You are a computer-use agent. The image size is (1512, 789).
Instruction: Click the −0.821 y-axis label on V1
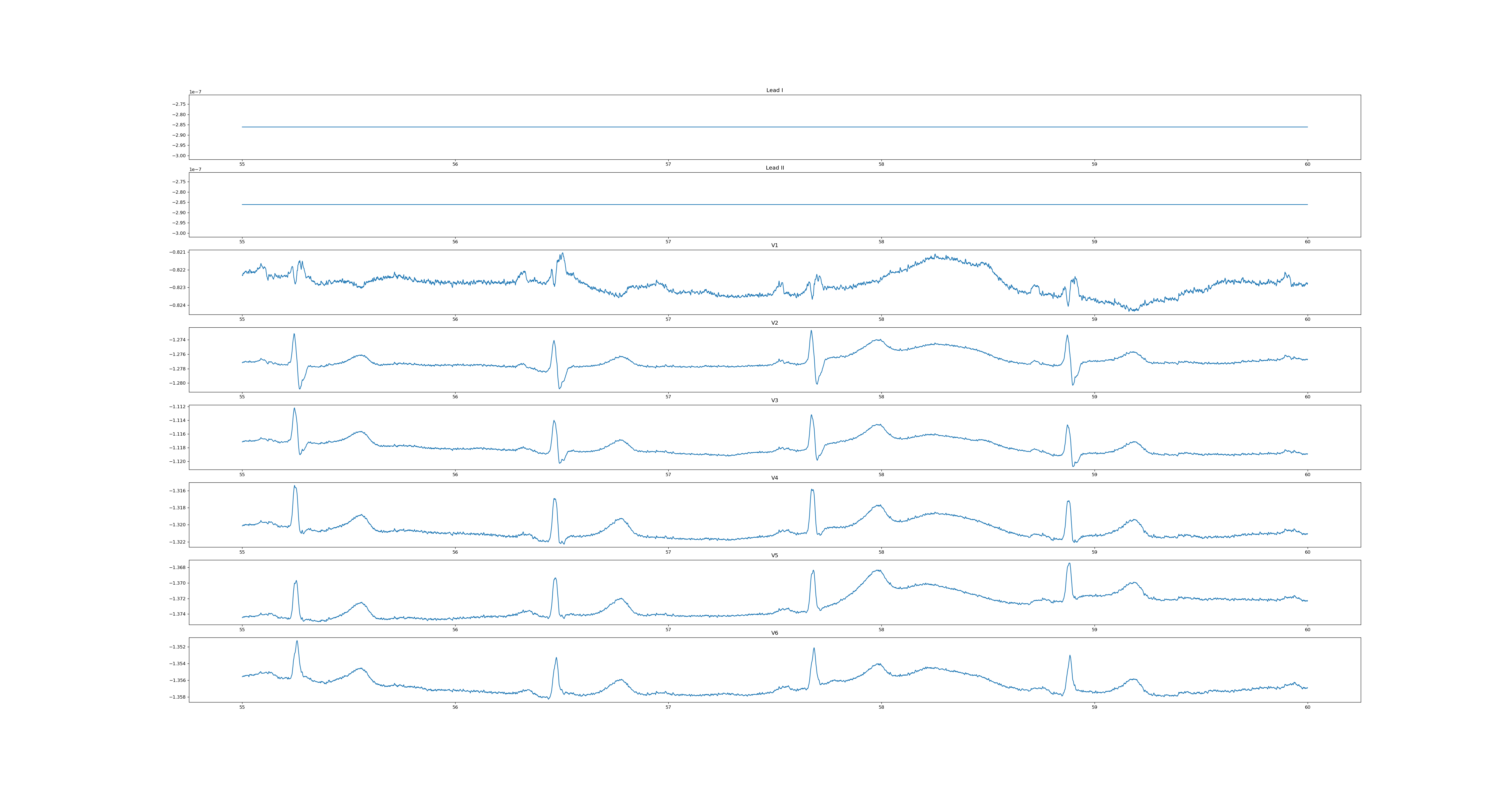click(178, 252)
